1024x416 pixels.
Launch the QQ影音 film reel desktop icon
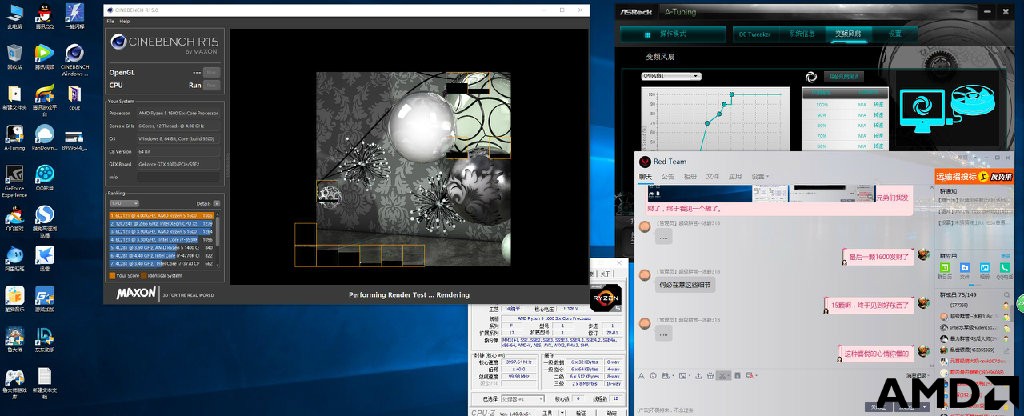click(x=44, y=176)
